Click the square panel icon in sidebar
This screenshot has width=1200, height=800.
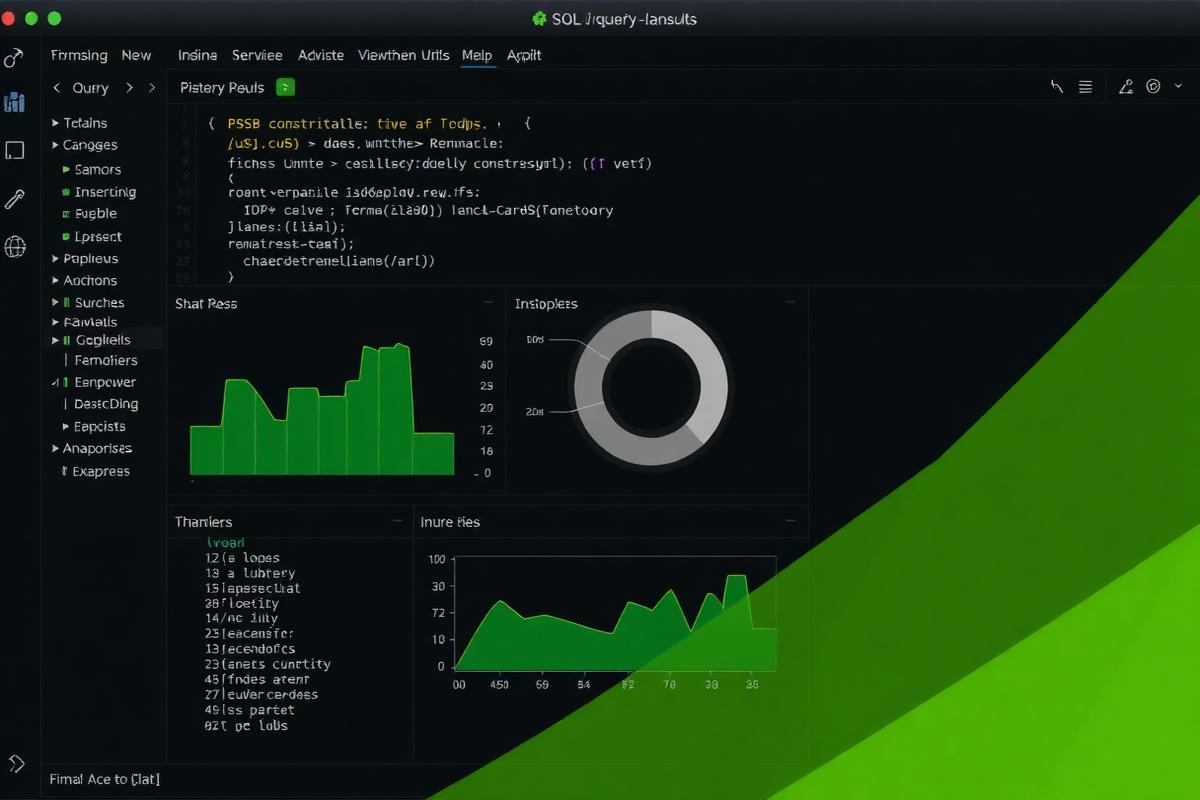pyautogui.click(x=14, y=151)
